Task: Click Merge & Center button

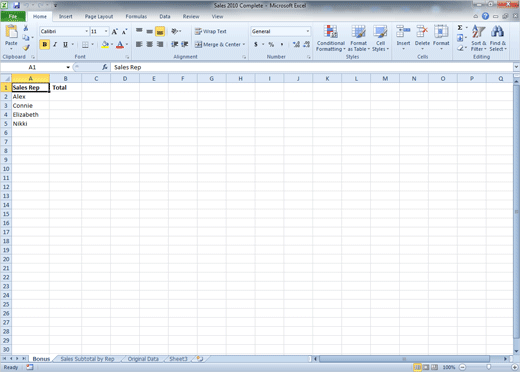Action: click(218, 44)
